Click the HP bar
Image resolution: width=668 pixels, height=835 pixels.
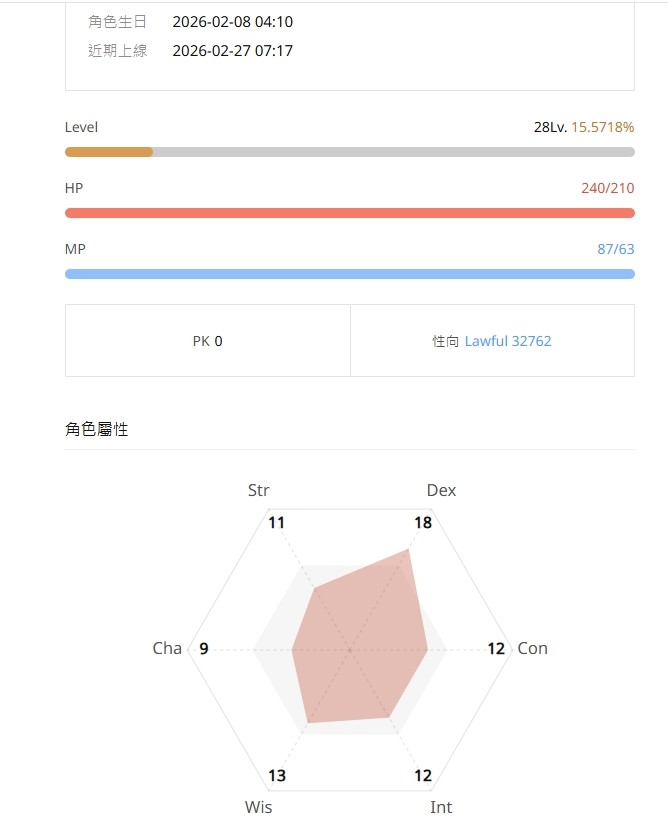coord(350,213)
